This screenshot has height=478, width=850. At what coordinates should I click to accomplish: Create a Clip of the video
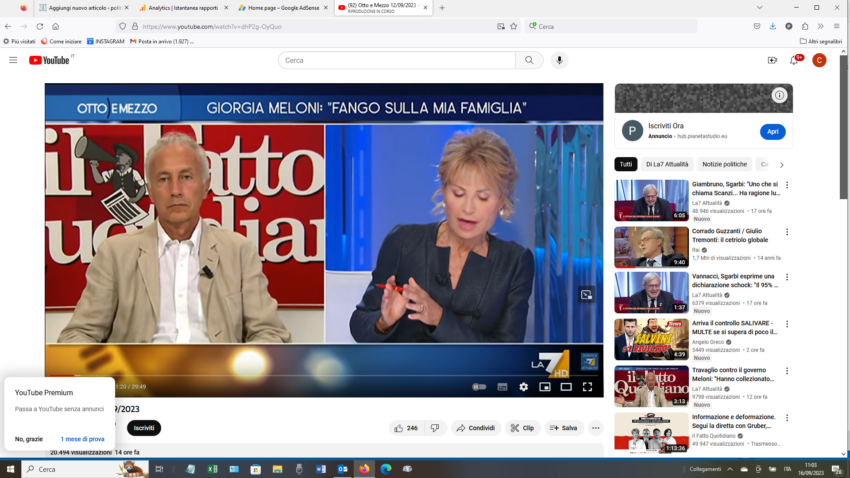click(x=523, y=428)
